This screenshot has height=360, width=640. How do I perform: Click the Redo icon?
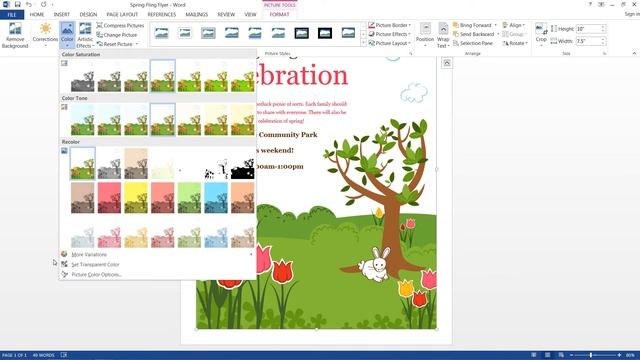click(x=44, y=4)
